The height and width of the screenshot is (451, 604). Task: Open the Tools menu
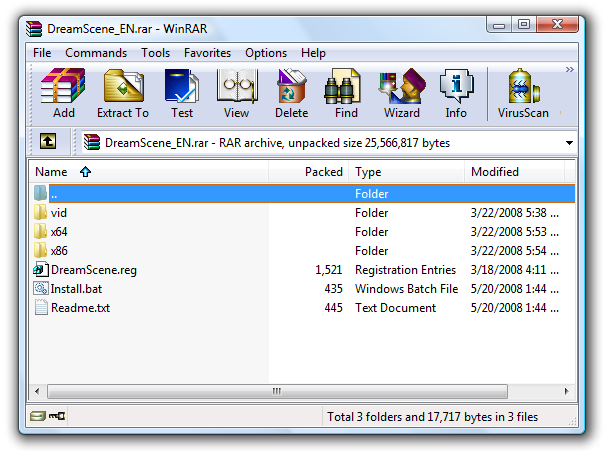tap(155, 53)
